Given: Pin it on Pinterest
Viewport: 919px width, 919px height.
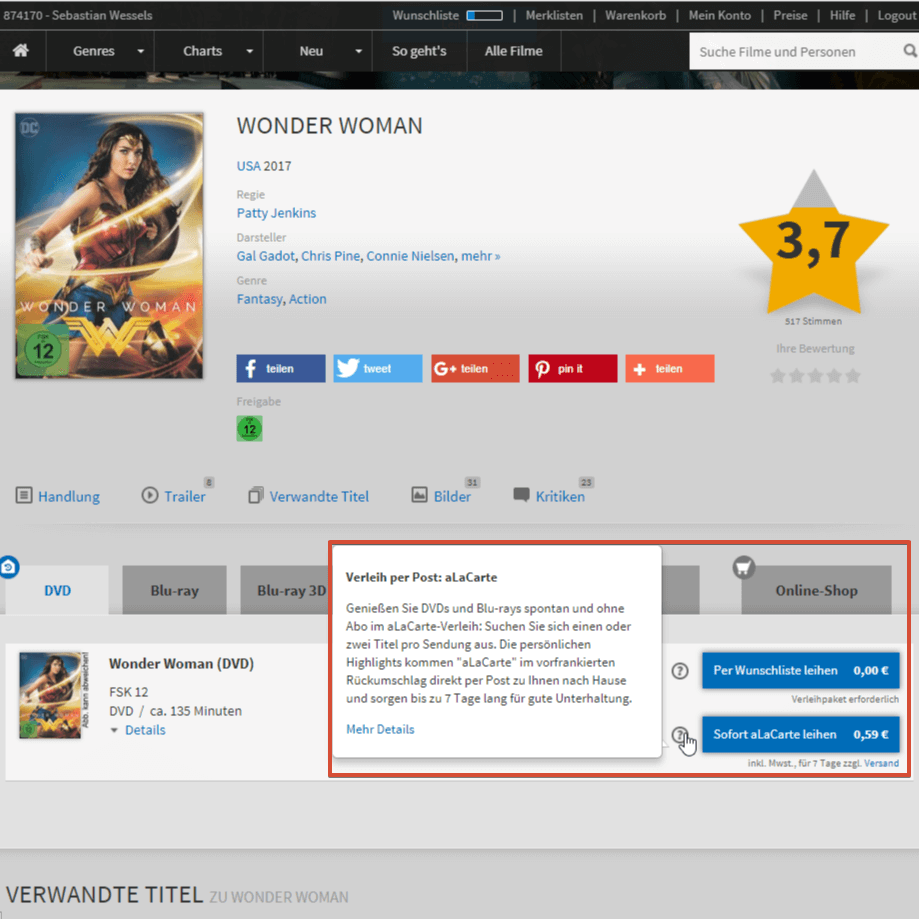Looking at the screenshot, I should click(573, 369).
